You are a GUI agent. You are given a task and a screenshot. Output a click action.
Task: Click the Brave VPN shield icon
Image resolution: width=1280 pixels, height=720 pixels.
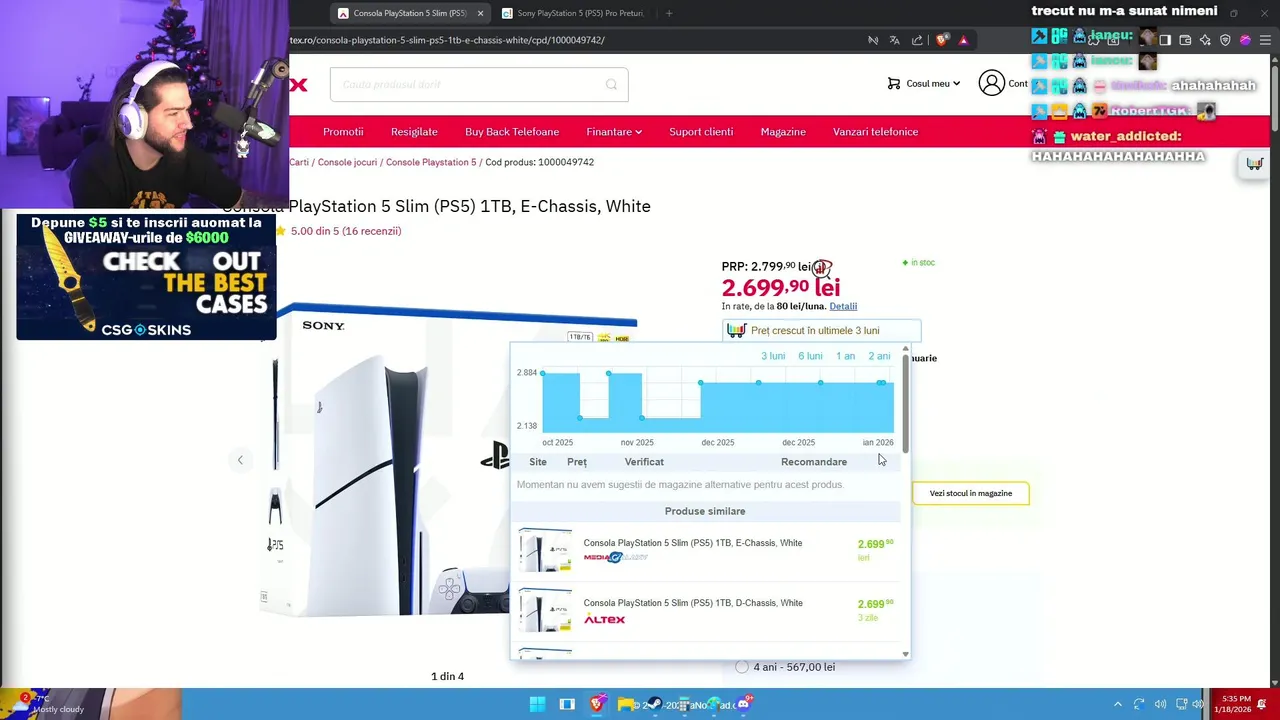point(1225,40)
